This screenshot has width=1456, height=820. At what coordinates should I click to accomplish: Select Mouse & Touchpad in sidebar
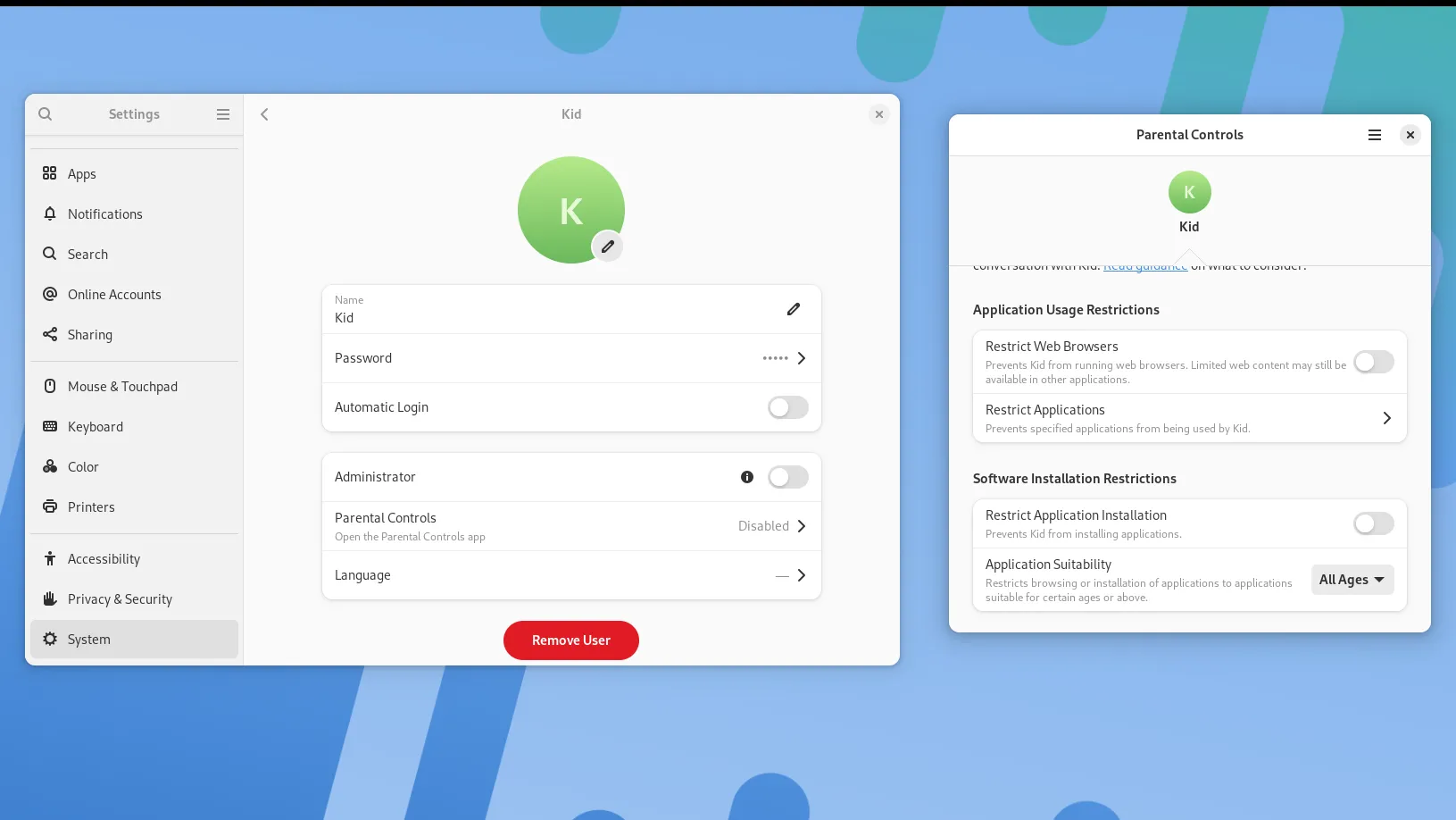coord(134,386)
